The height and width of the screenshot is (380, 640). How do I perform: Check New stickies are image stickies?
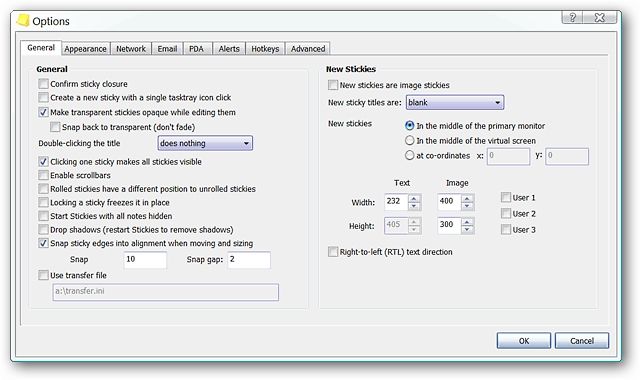[x=333, y=85]
